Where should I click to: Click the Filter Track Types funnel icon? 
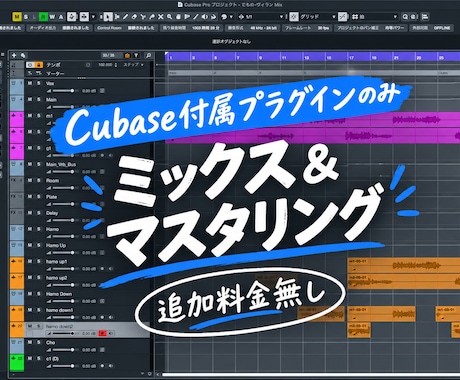pos(136,55)
